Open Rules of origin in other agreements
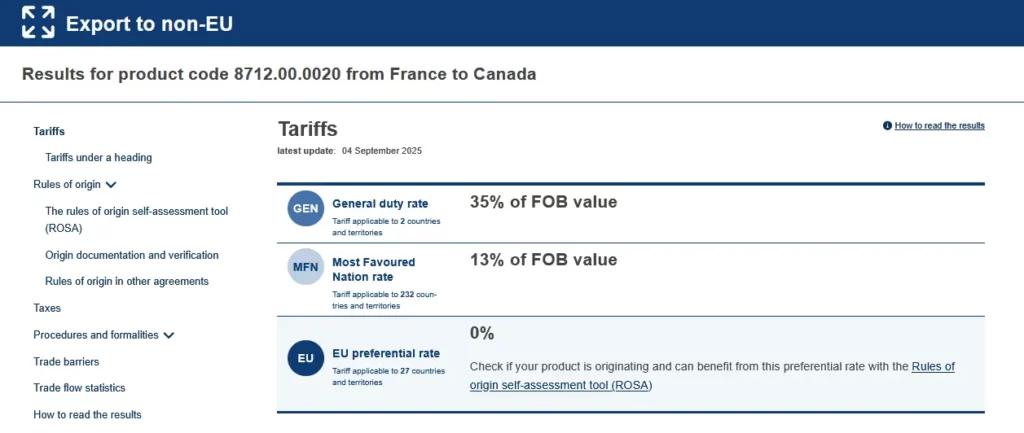1024x433 pixels. (127, 281)
